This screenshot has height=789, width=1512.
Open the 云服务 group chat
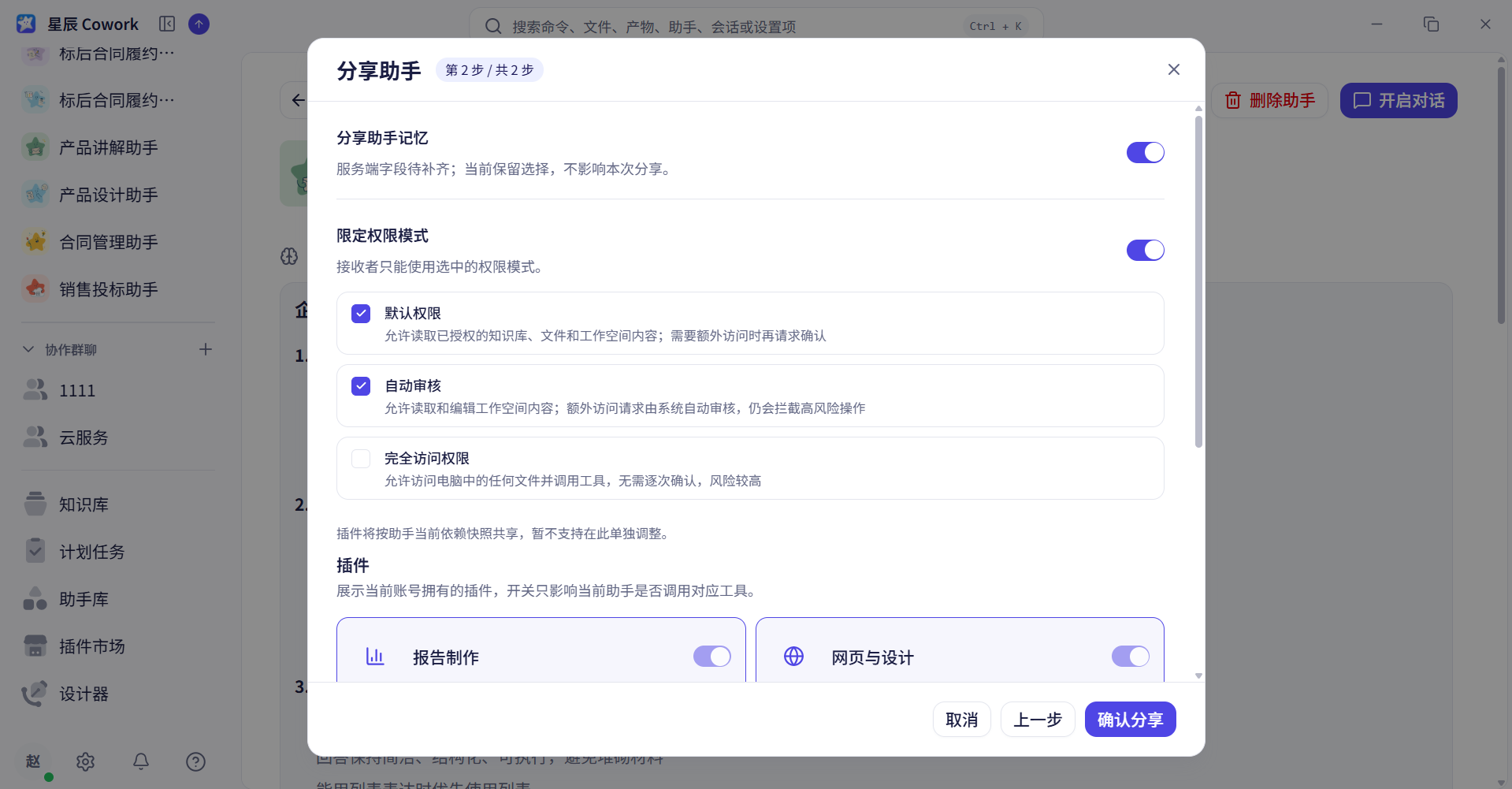(x=118, y=437)
